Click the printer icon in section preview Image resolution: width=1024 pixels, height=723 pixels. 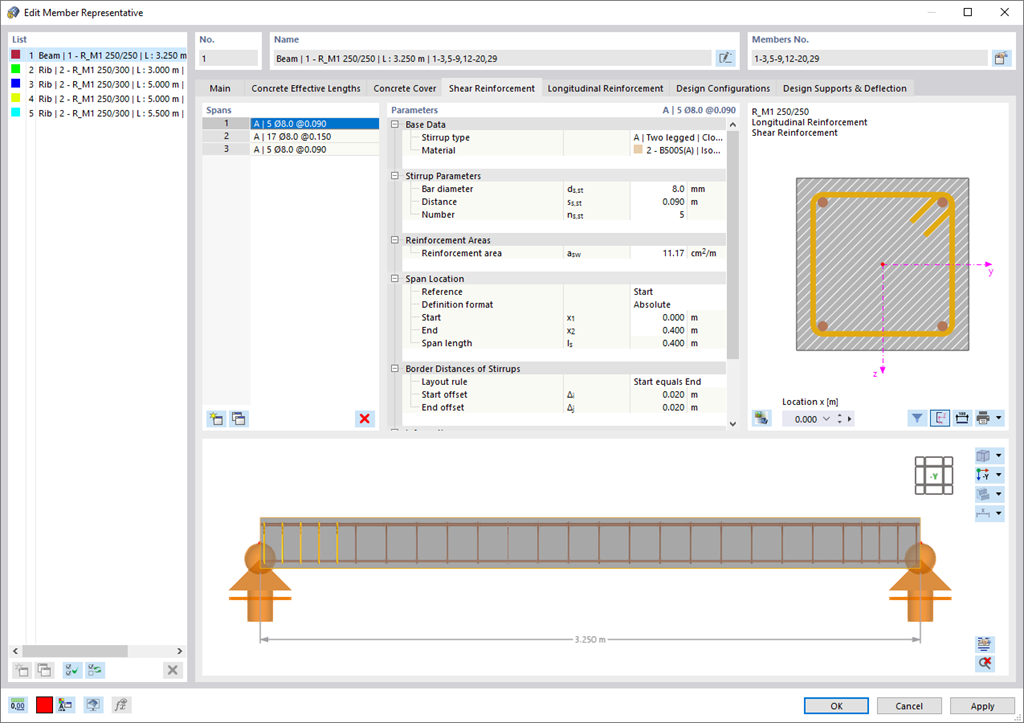983,418
